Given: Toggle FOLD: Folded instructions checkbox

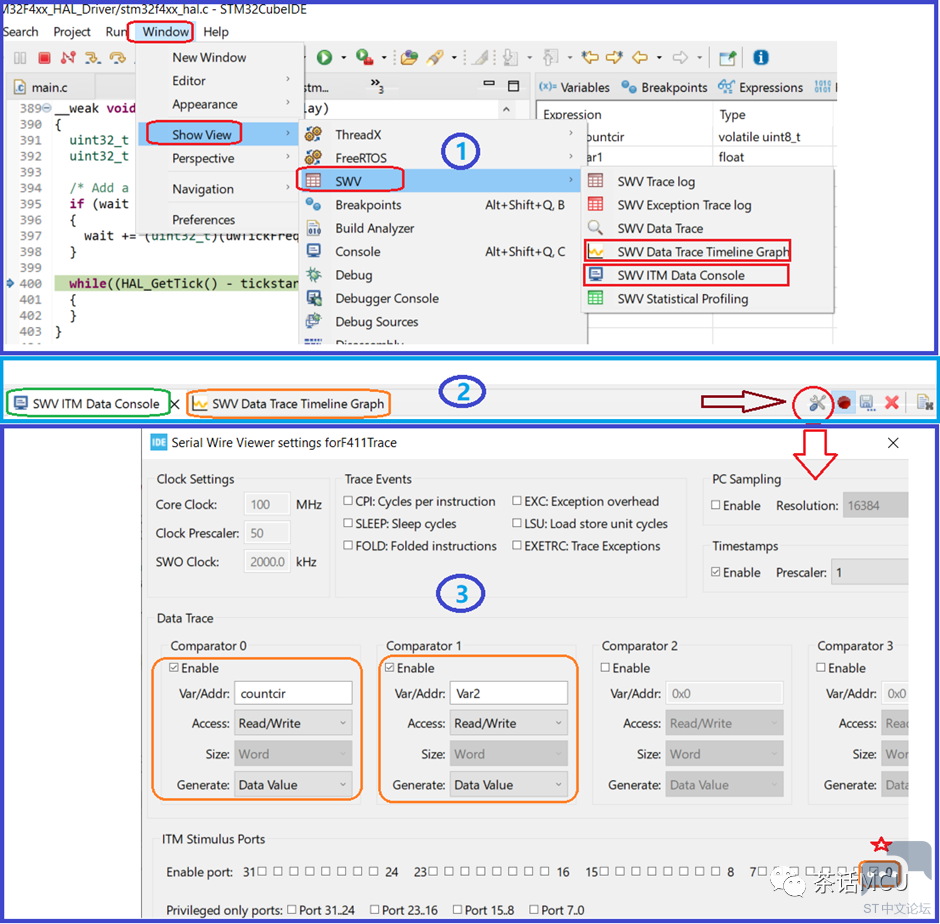Looking at the screenshot, I should [x=348, y=545].
